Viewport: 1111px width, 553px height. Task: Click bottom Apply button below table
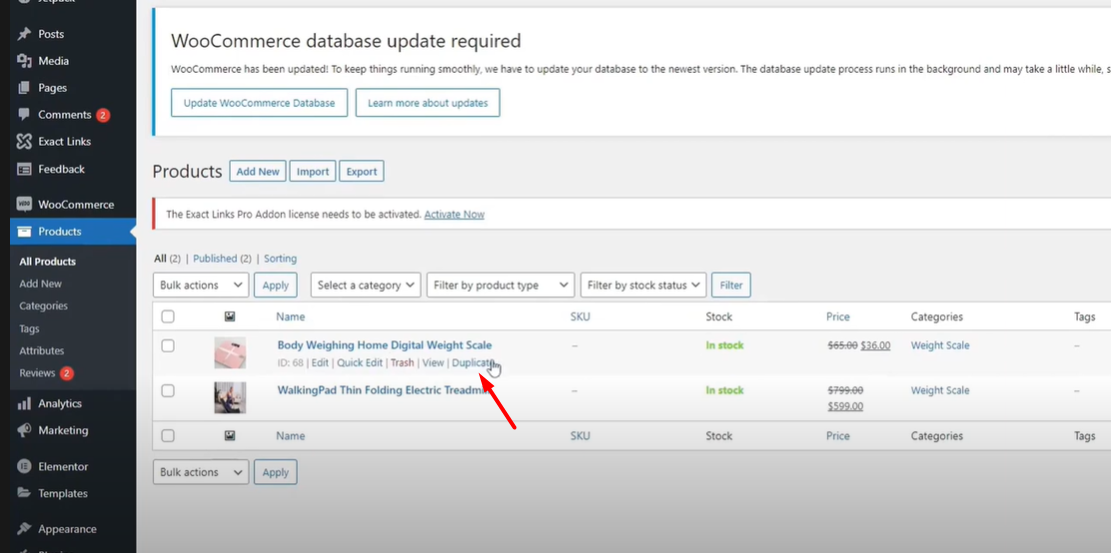276,472
